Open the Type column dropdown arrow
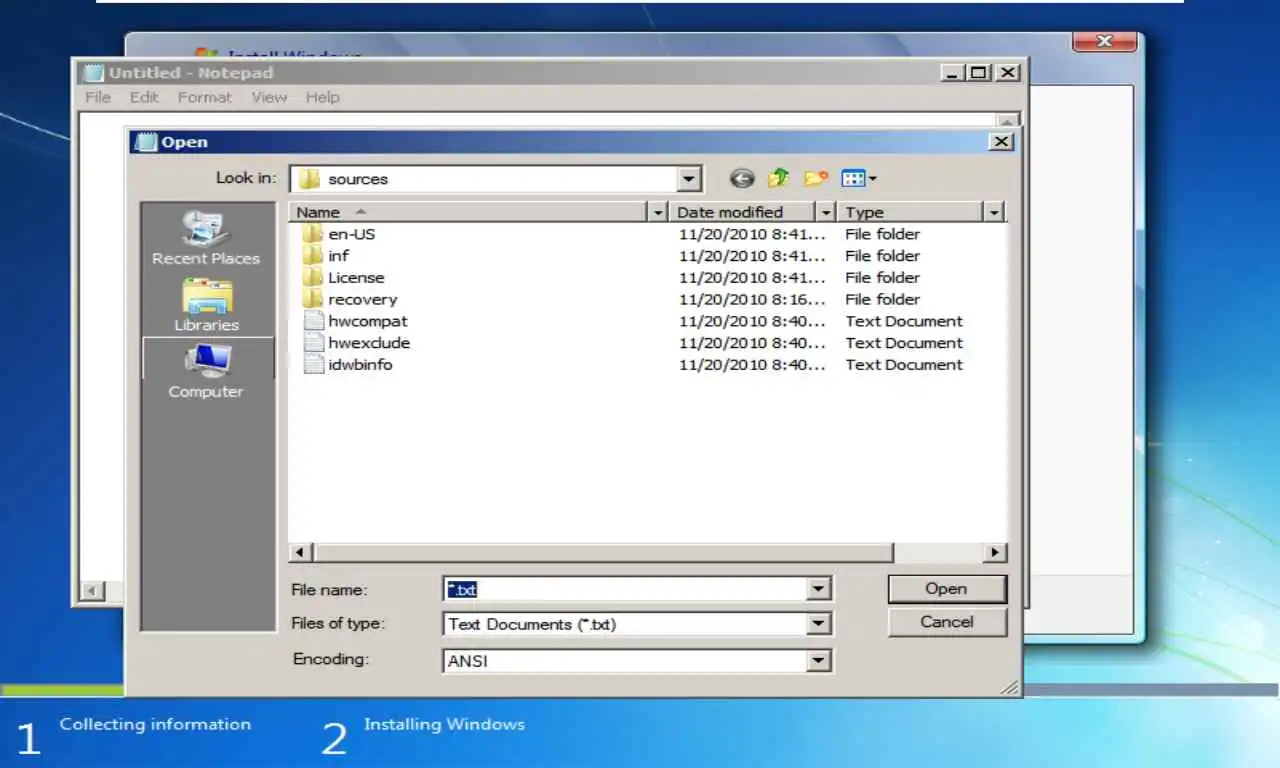Image resolution: width=1280 pixels, height=768 pixels. tap(993, 212)
